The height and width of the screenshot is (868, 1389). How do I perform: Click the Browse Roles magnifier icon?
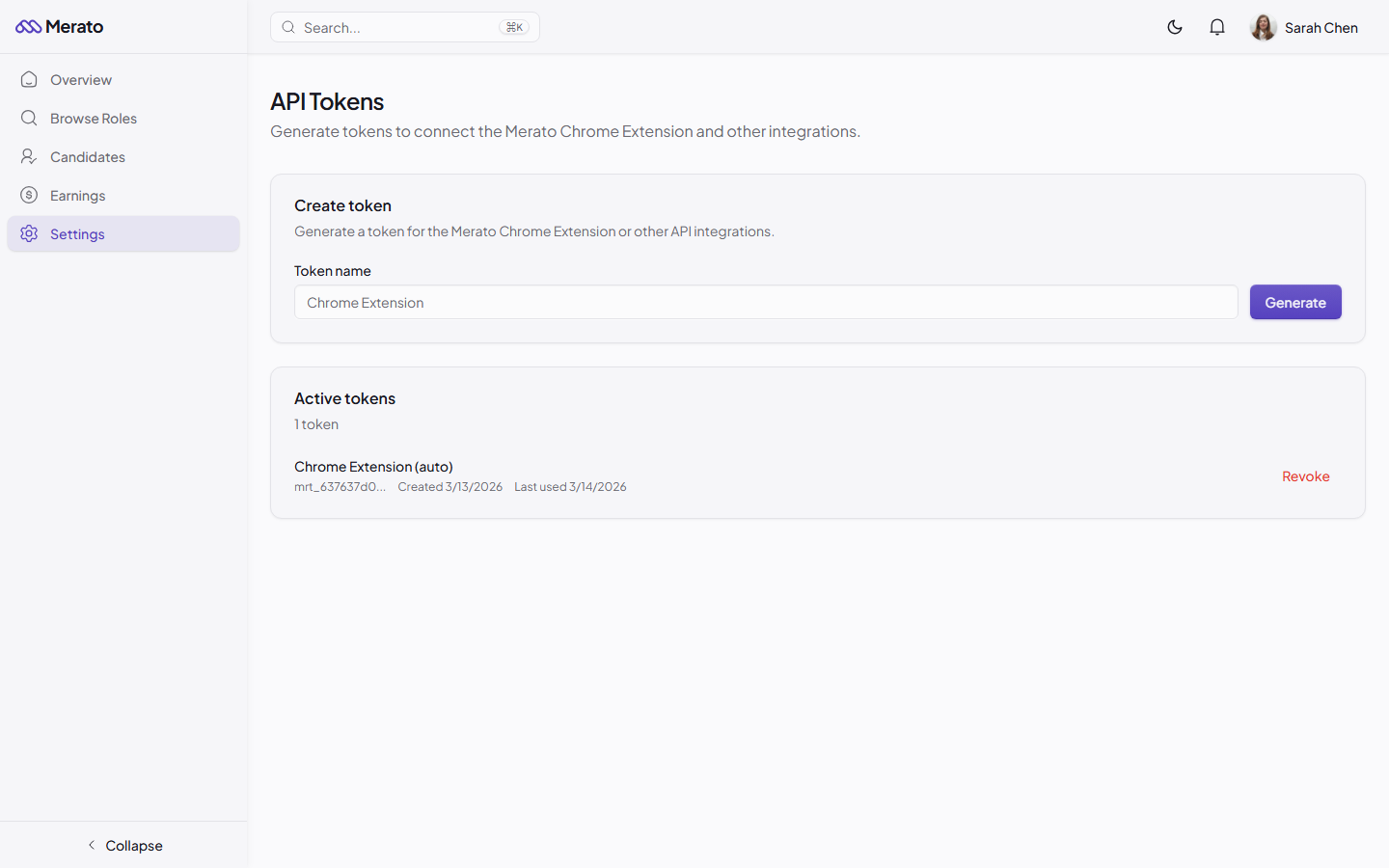click(28, 118)
